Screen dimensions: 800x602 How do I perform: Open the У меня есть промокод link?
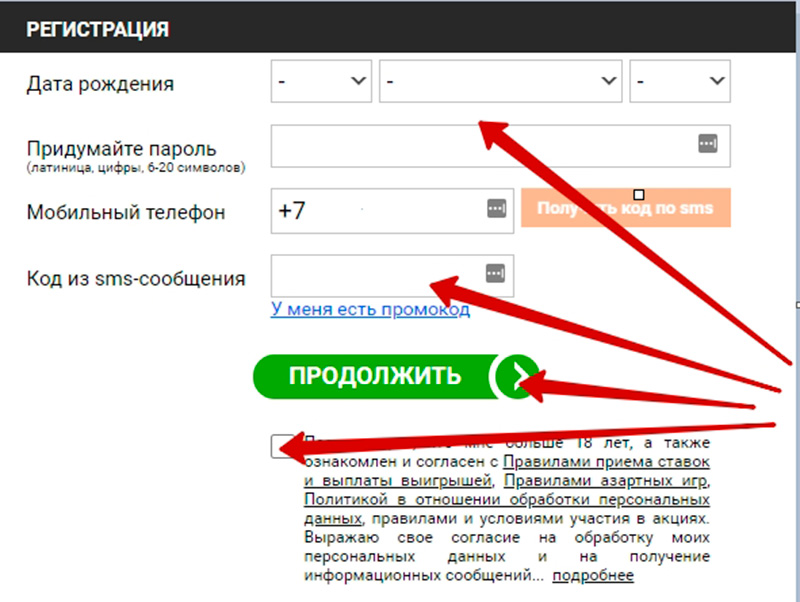click(x=370, y=310)
